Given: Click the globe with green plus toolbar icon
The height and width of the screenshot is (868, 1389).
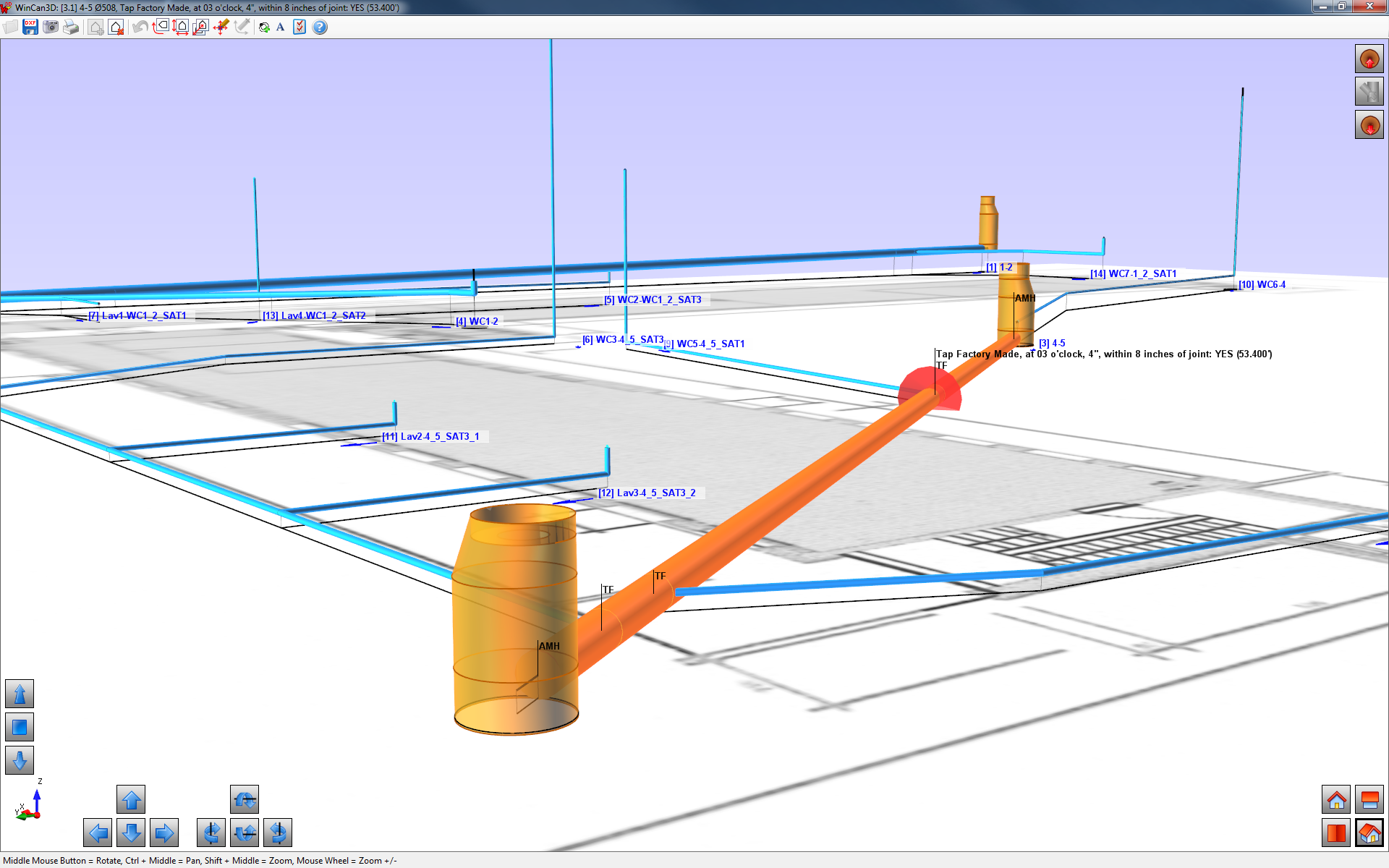Looking at the screenshot, I should (263, 27).
